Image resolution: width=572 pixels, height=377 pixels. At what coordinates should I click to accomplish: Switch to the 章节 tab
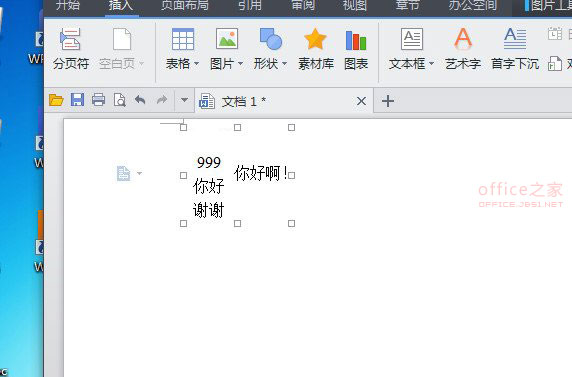click(x=407, y=5)
